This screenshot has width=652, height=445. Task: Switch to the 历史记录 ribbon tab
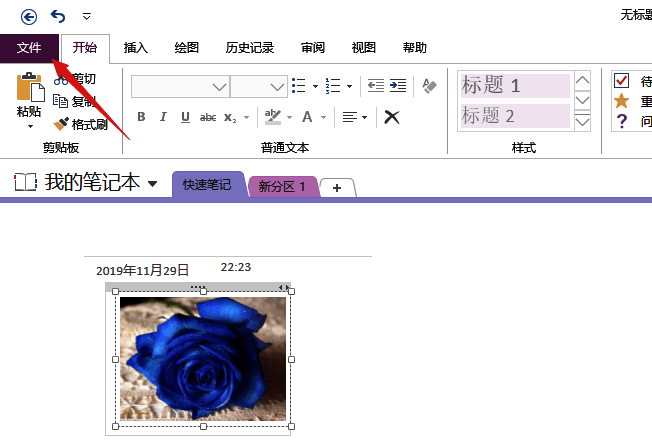[250, 48]
